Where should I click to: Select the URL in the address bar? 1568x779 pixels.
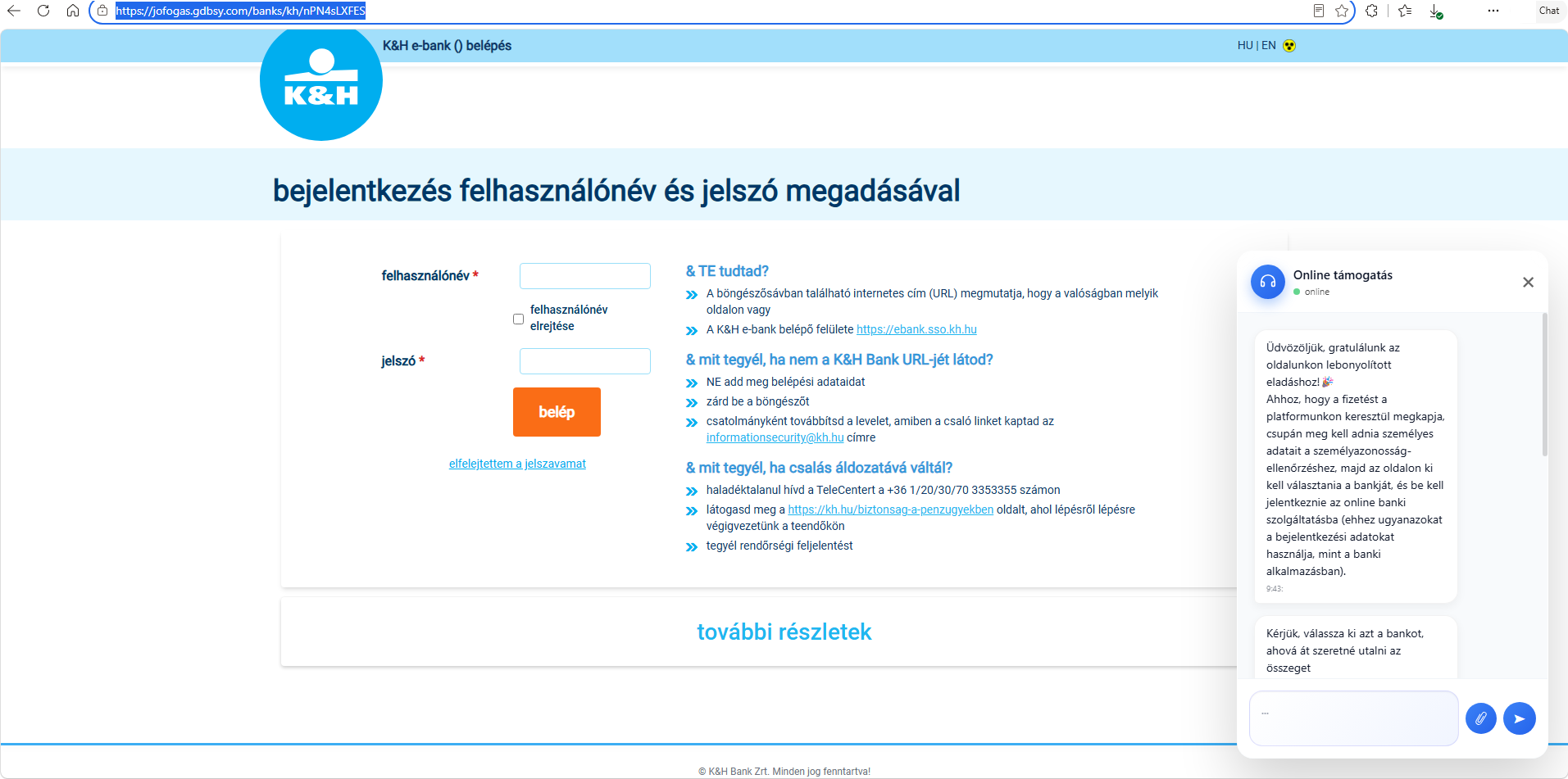(240, 11)
